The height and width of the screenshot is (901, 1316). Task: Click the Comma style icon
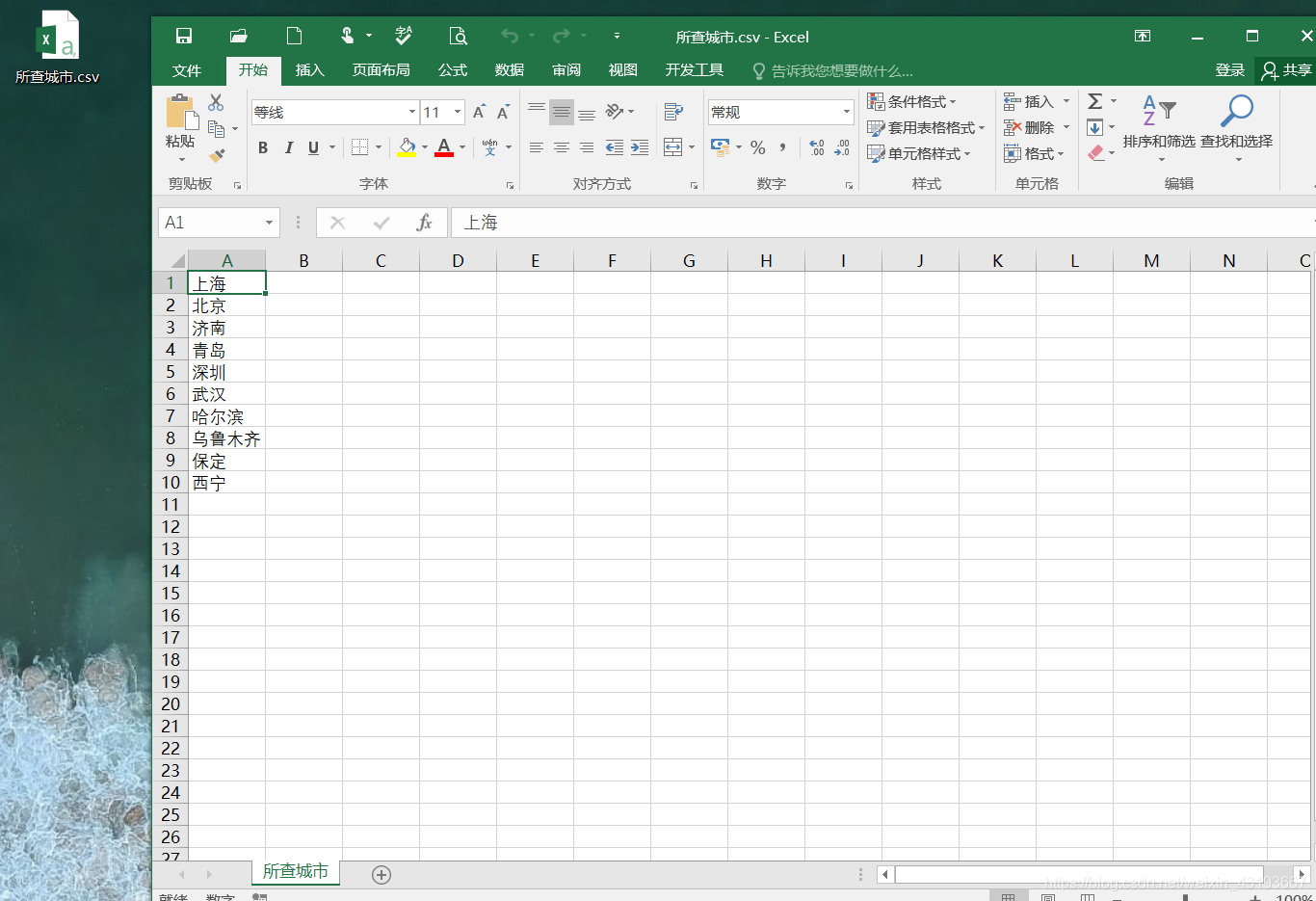[x=783, y=147]
